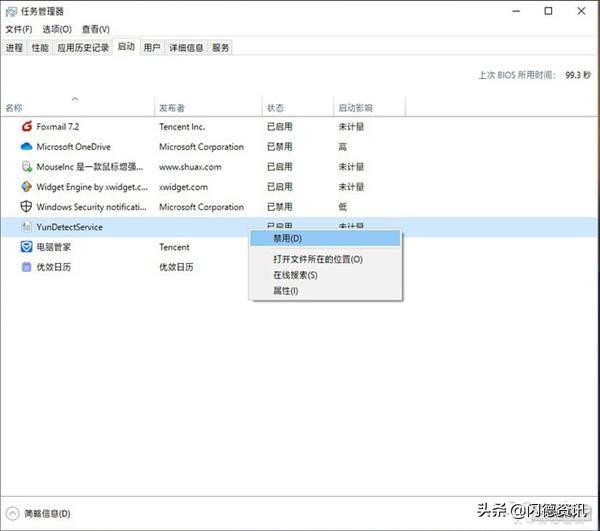
Task: Click the Microsoft OneDrive cloud icon
Action: coord(26,146)
